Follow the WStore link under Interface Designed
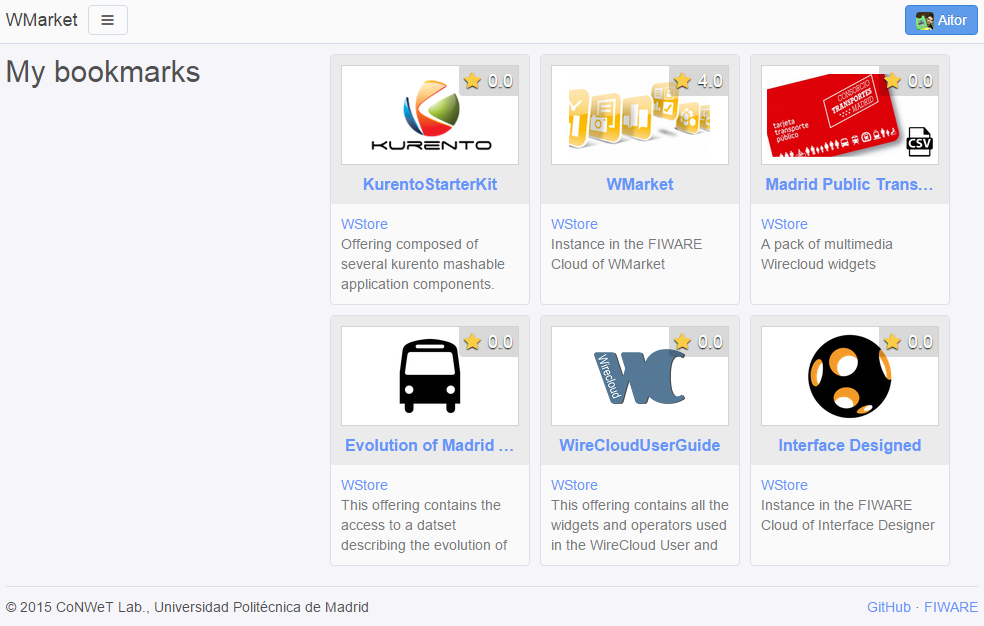 [x=784, y=485]
